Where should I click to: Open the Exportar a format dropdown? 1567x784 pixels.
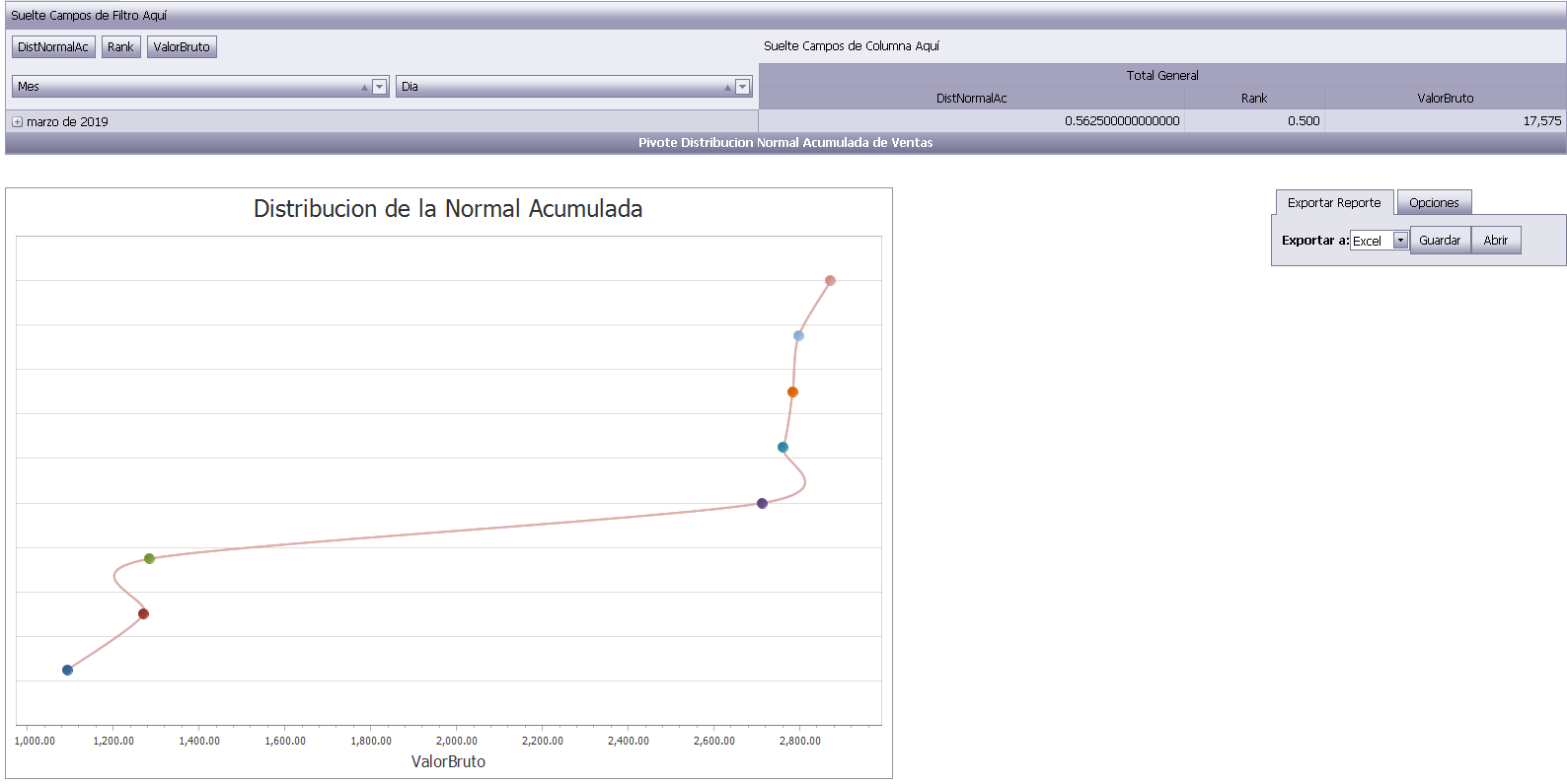pos(1399,241)
